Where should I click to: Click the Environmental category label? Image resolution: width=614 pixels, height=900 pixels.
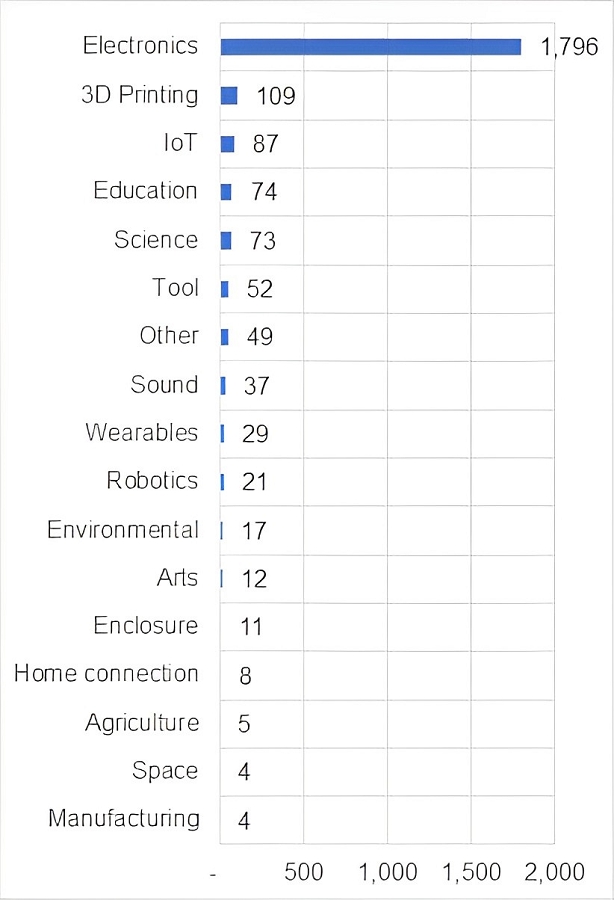pyautogui.click(x=123, y=530)
